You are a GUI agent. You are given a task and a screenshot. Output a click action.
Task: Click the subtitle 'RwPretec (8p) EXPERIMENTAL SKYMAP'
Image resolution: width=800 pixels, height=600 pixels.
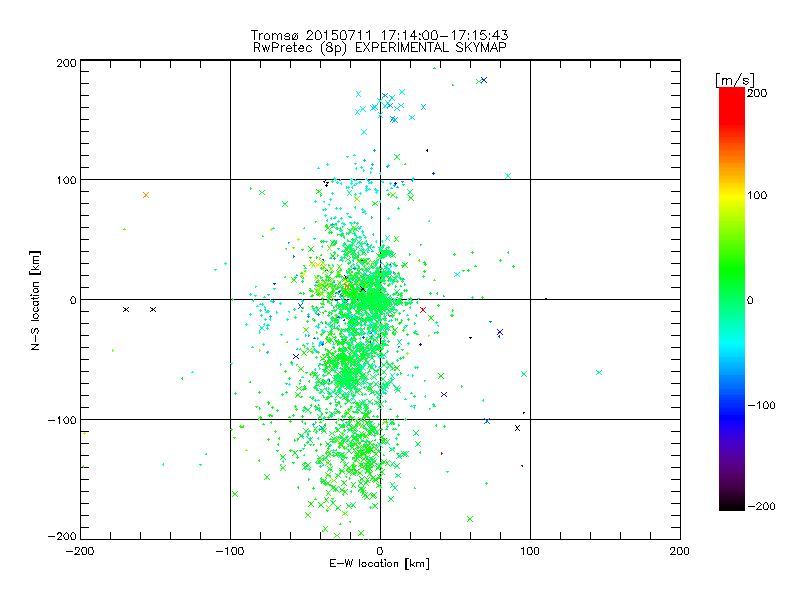click(380, 48)
